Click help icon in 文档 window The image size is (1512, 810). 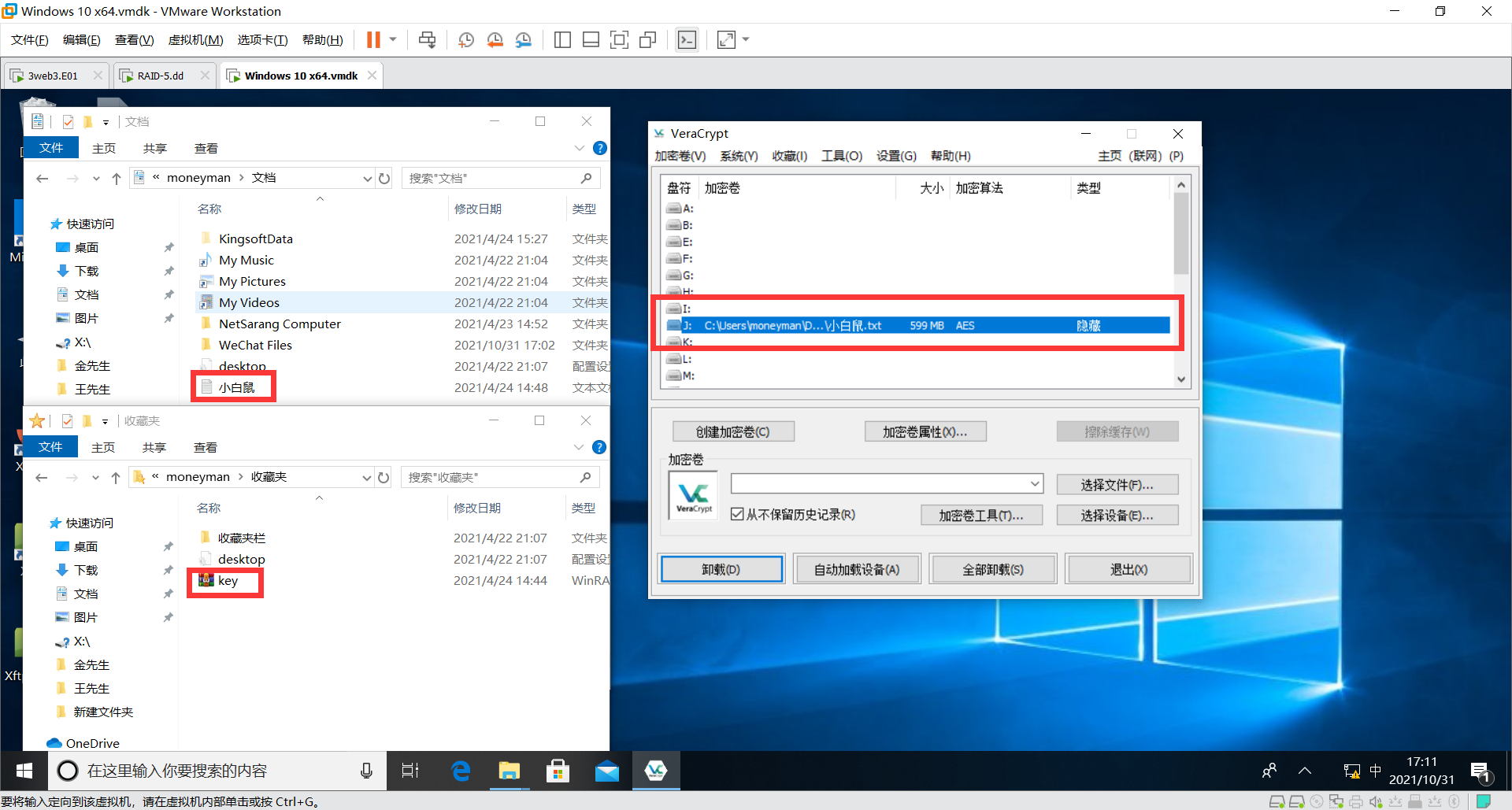point(599,148)
